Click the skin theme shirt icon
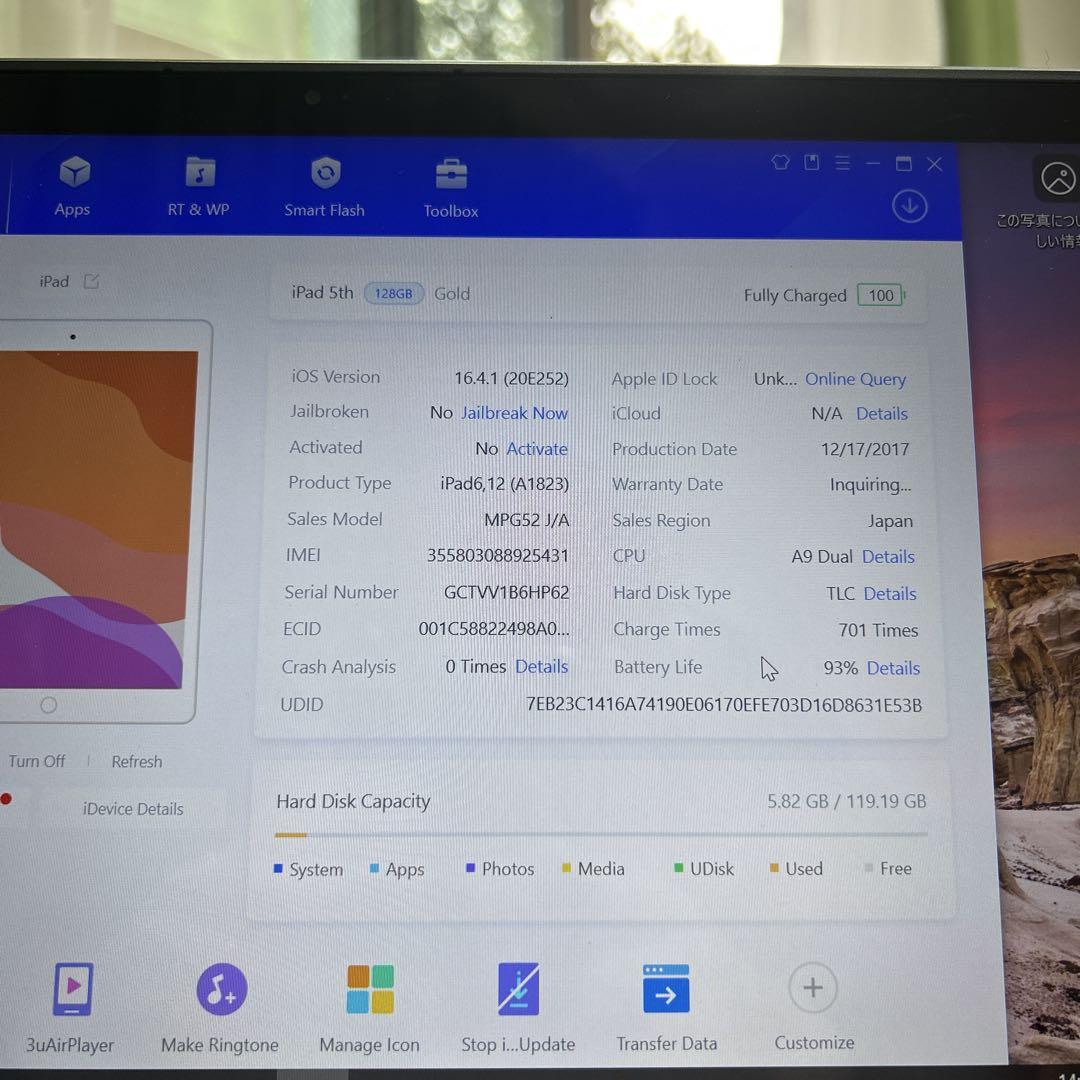The width and height of the screenshot is (1080, 1080). [x=780, y=163]
